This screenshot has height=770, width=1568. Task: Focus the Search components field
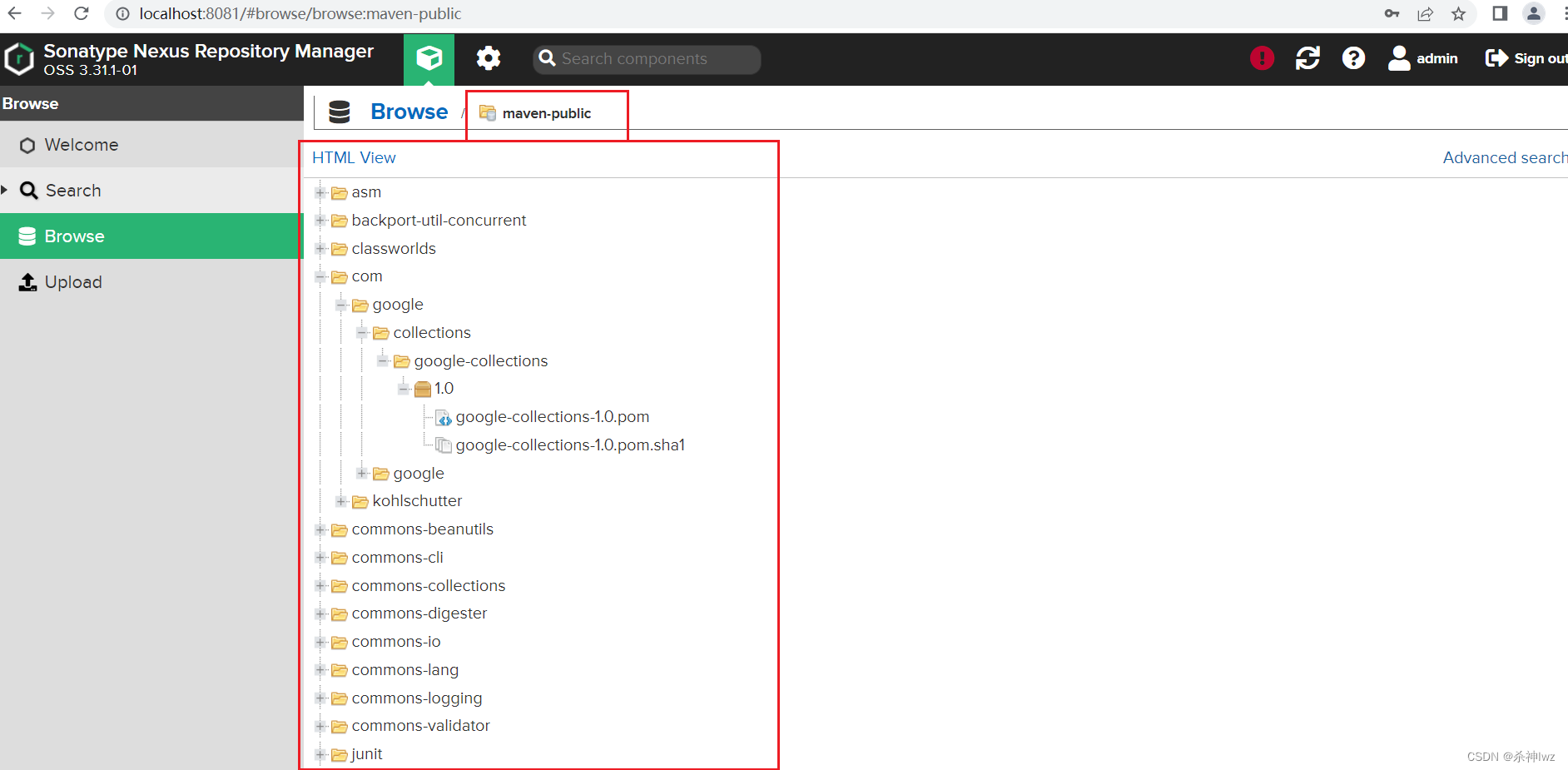click(647, 59)
